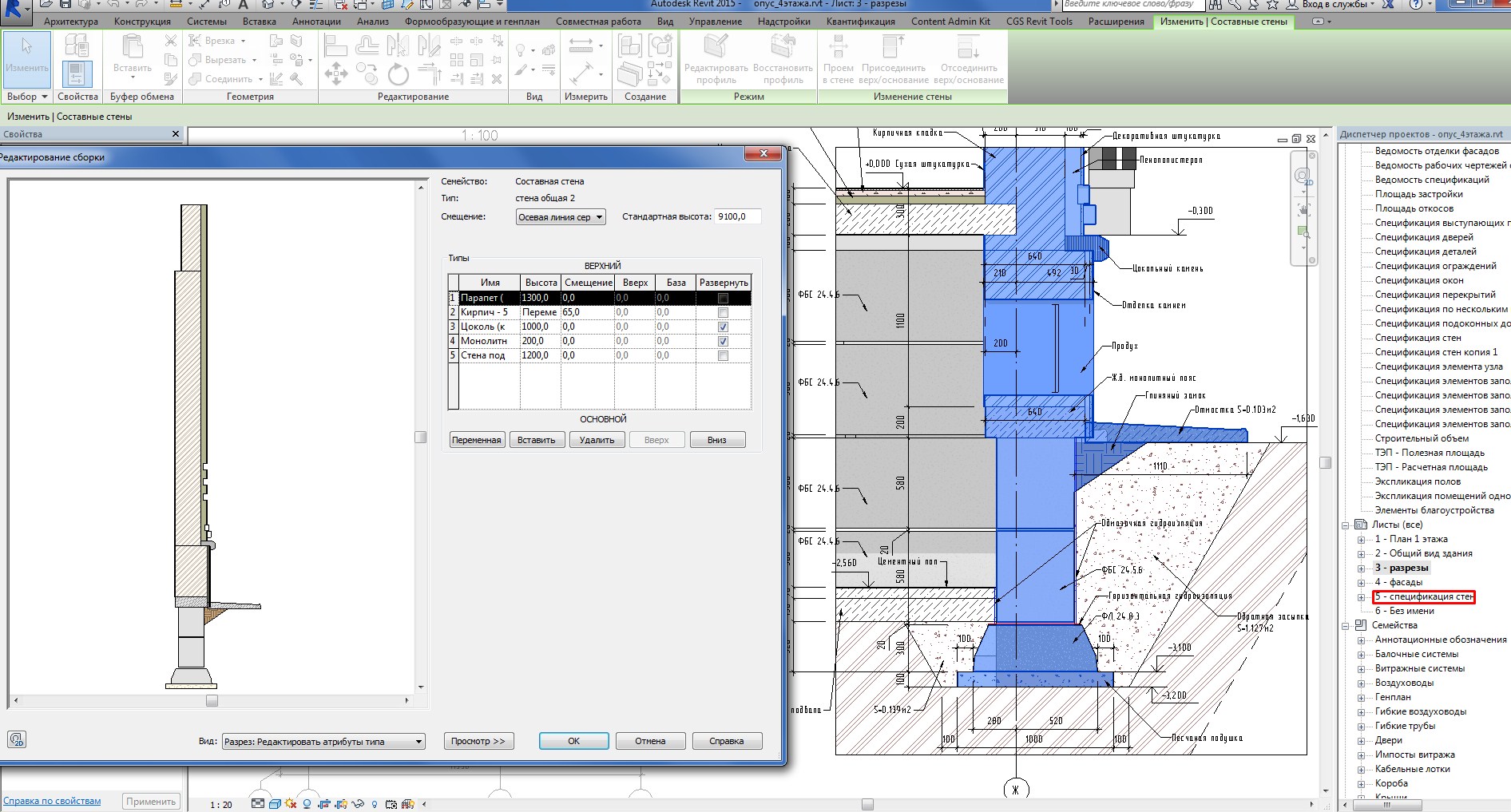Expand the '1 - План 1 этажа' sheet node
The width and height of the screenshot is (1511, 812).
(1362, 540)
